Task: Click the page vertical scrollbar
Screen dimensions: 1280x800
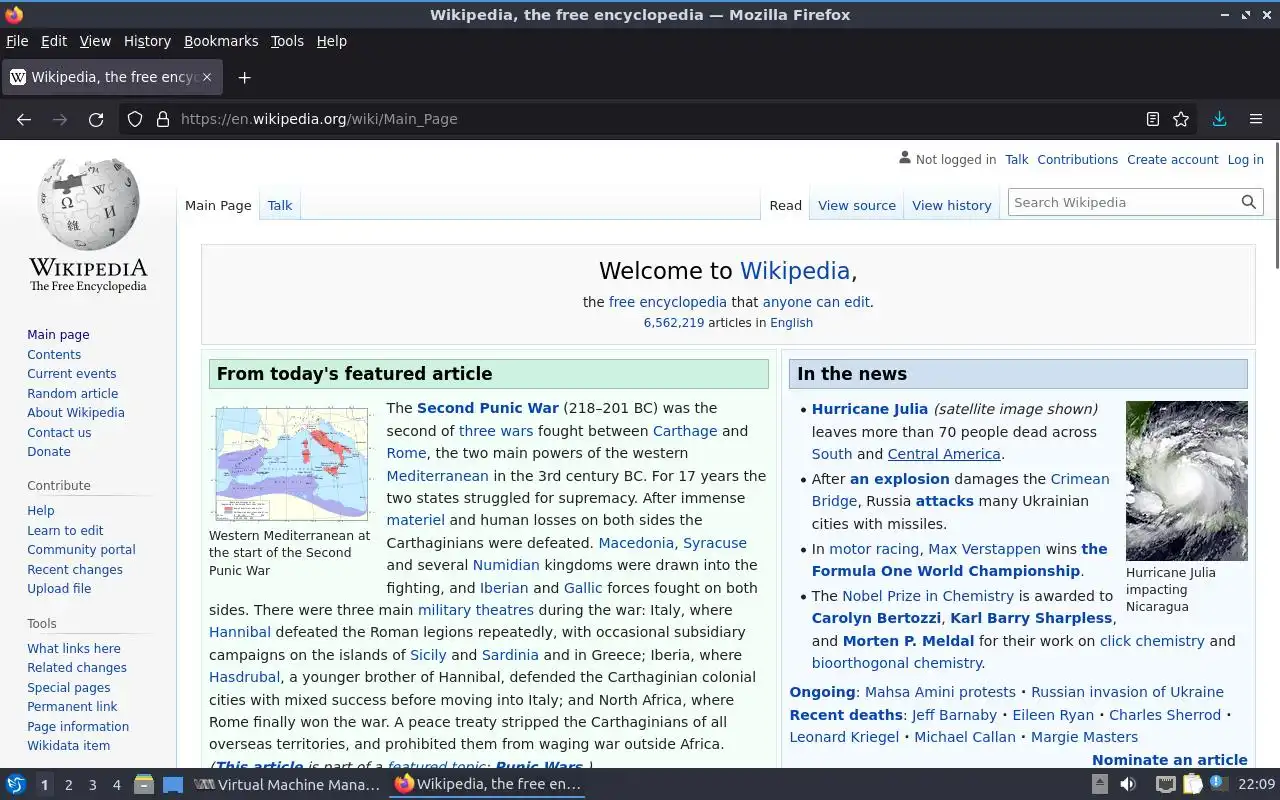Action: (x=1275, y=205)
